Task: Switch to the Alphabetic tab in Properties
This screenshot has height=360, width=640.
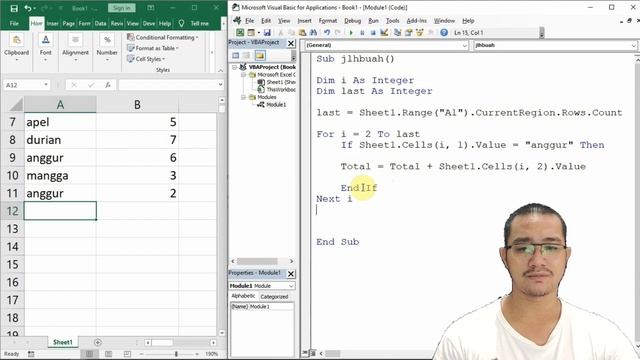Action: coord(243,296)
